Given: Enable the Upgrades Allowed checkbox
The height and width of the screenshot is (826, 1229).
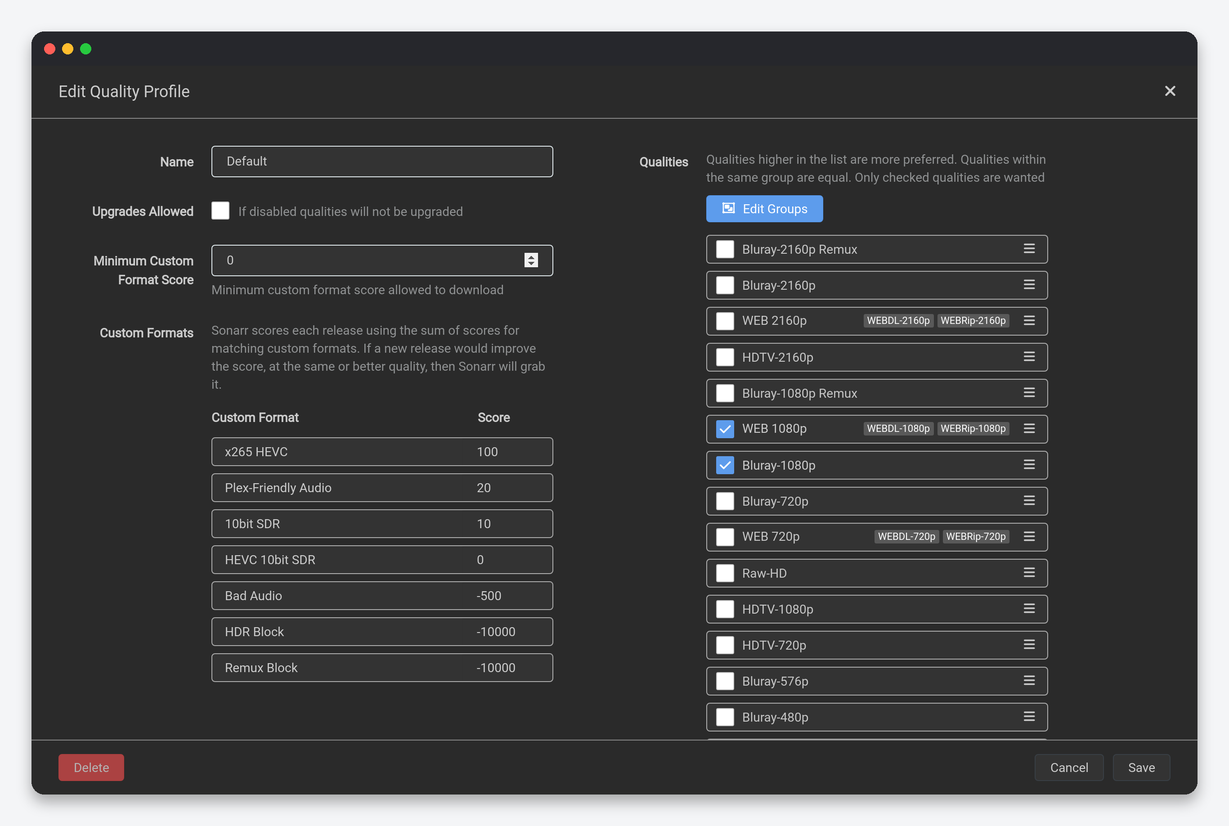Looking at the screenshot, I should coord(221,210).
